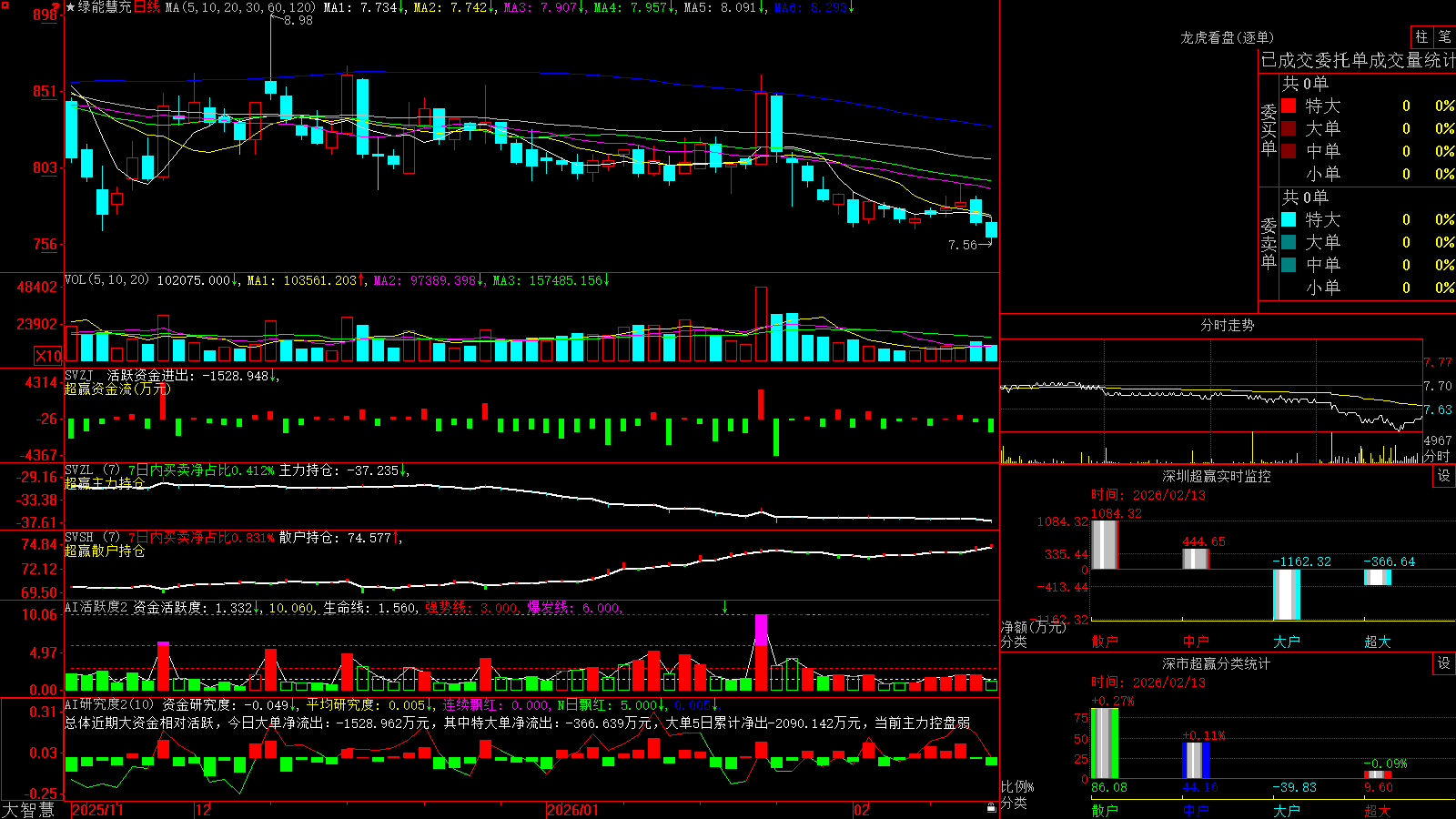1456x819 pixels.
Task: Click the bright red 特大 buy-order swatch
Action: point(1289,106)
